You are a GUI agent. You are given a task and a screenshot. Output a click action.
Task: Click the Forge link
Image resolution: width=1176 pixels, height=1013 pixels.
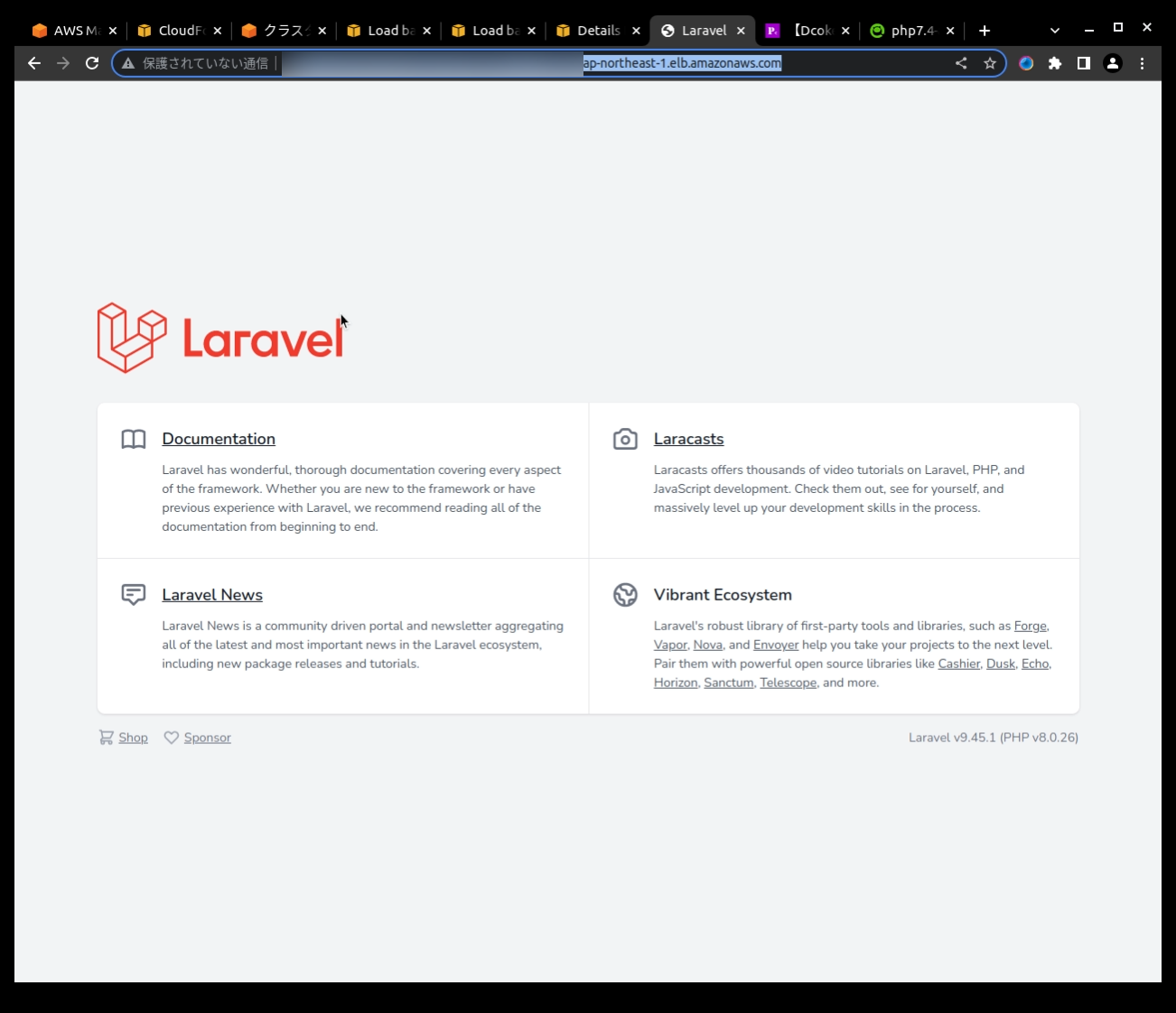pyautogui.click(x=1030, y=626)
